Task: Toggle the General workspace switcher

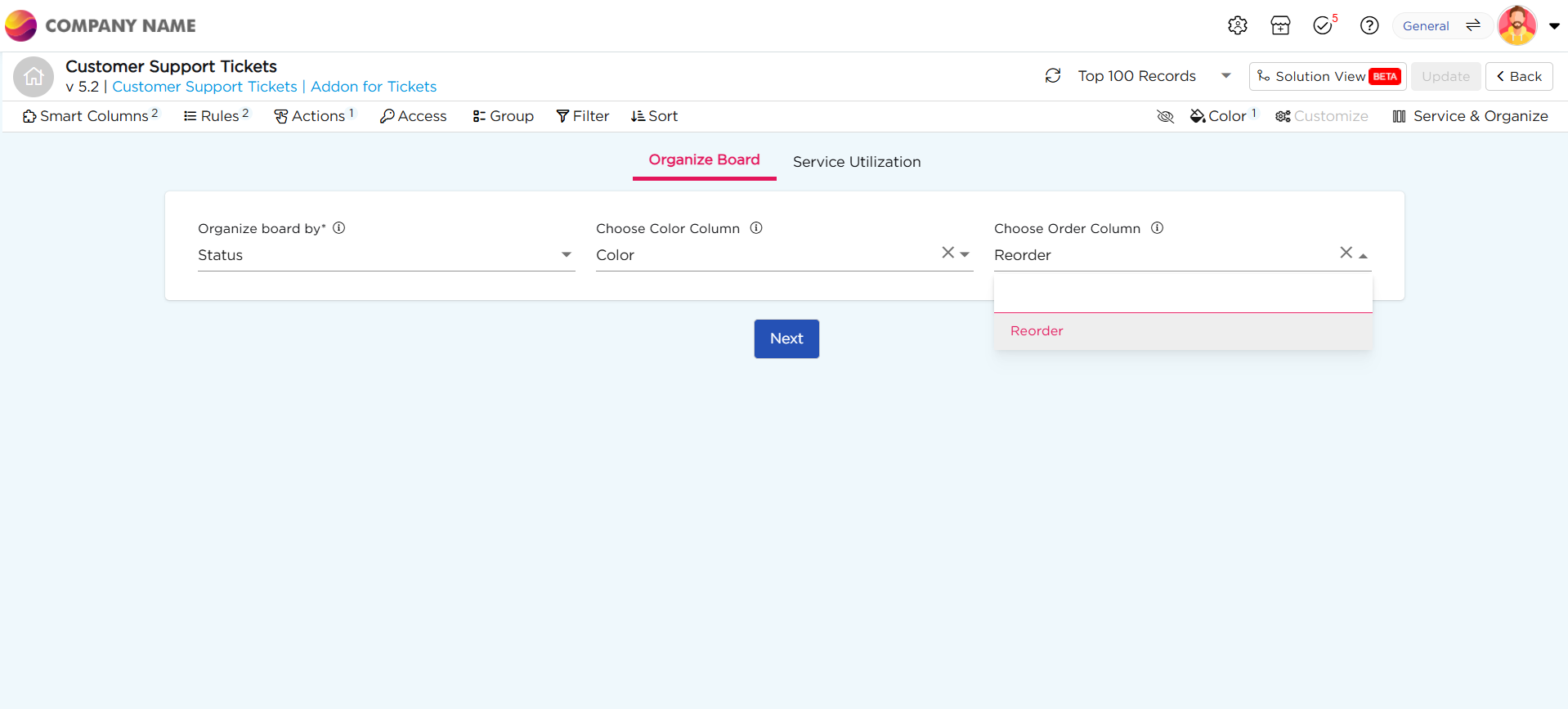Action: (1441, 26)
